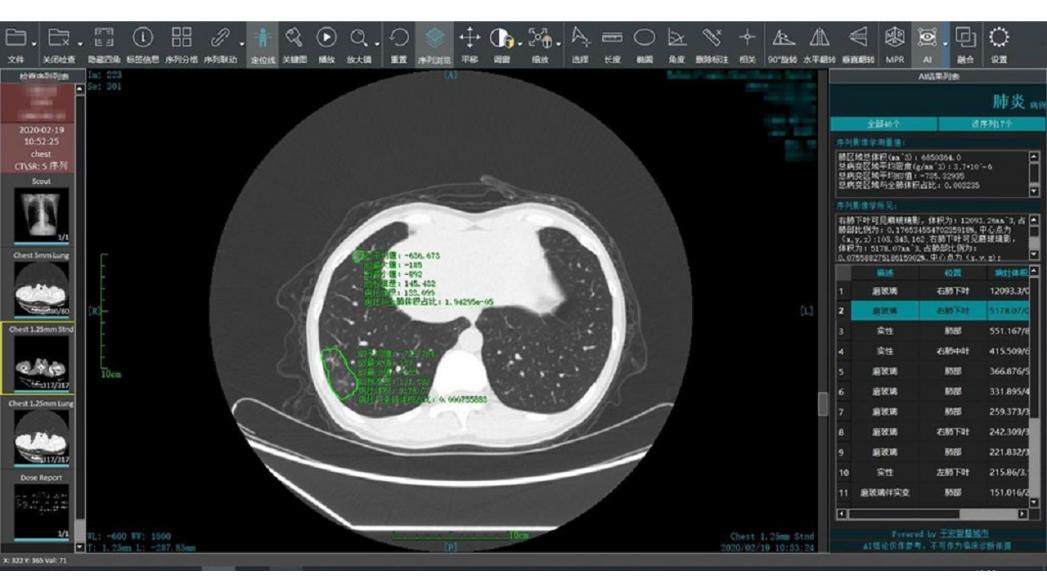The width and height of the screenshot is (1047, 588).
Task: Activate the MPR reconstruction tool
Action: tap(892, 38)
